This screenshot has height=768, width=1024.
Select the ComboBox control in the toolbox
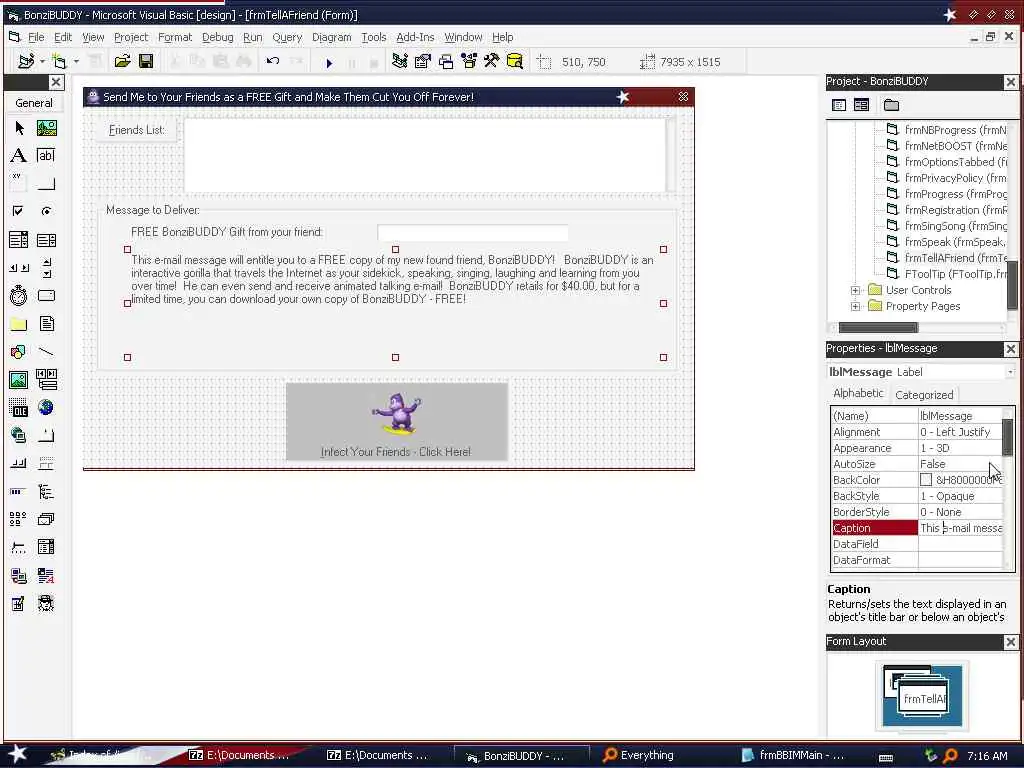[x=19, y=240]
